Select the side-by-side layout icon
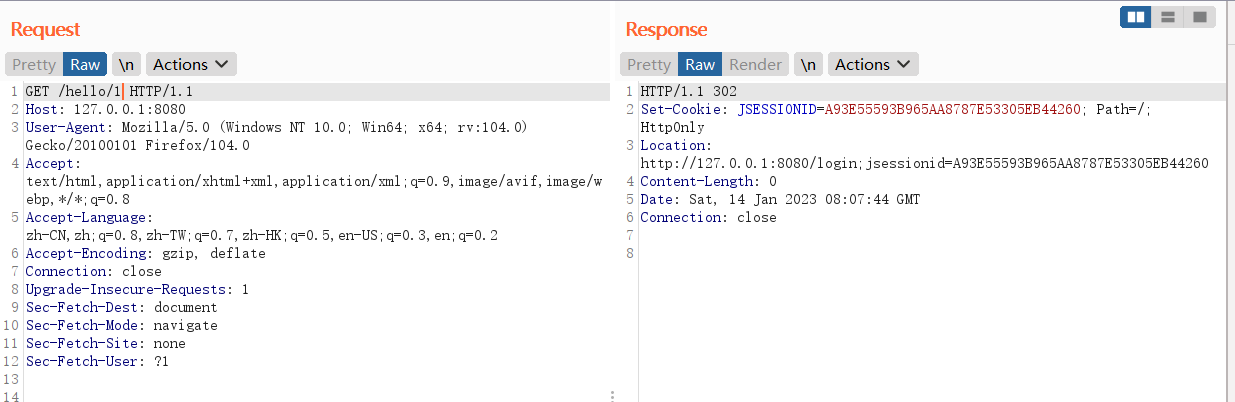 tap(1135, 17)
